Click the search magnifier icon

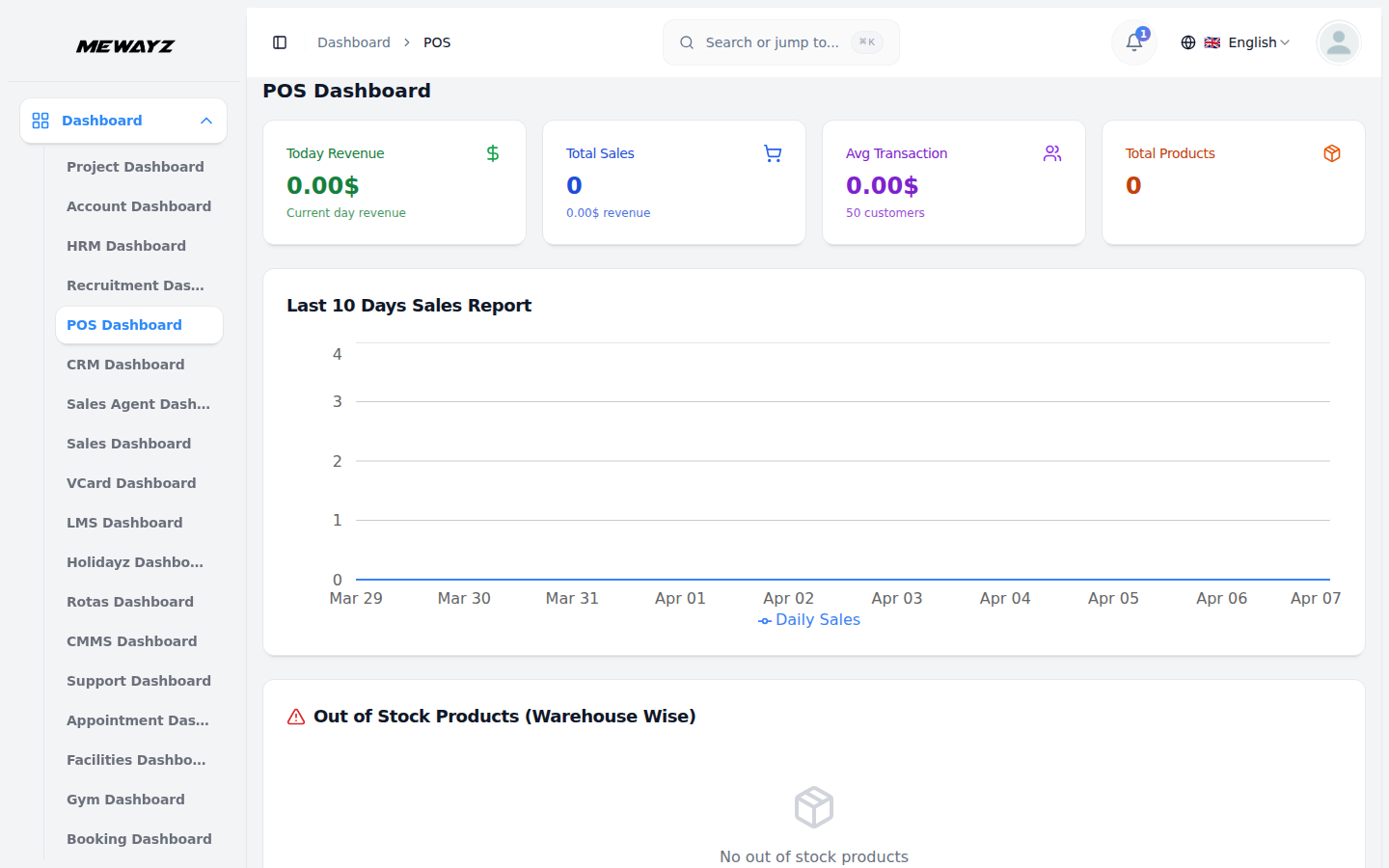pos(686,42)
